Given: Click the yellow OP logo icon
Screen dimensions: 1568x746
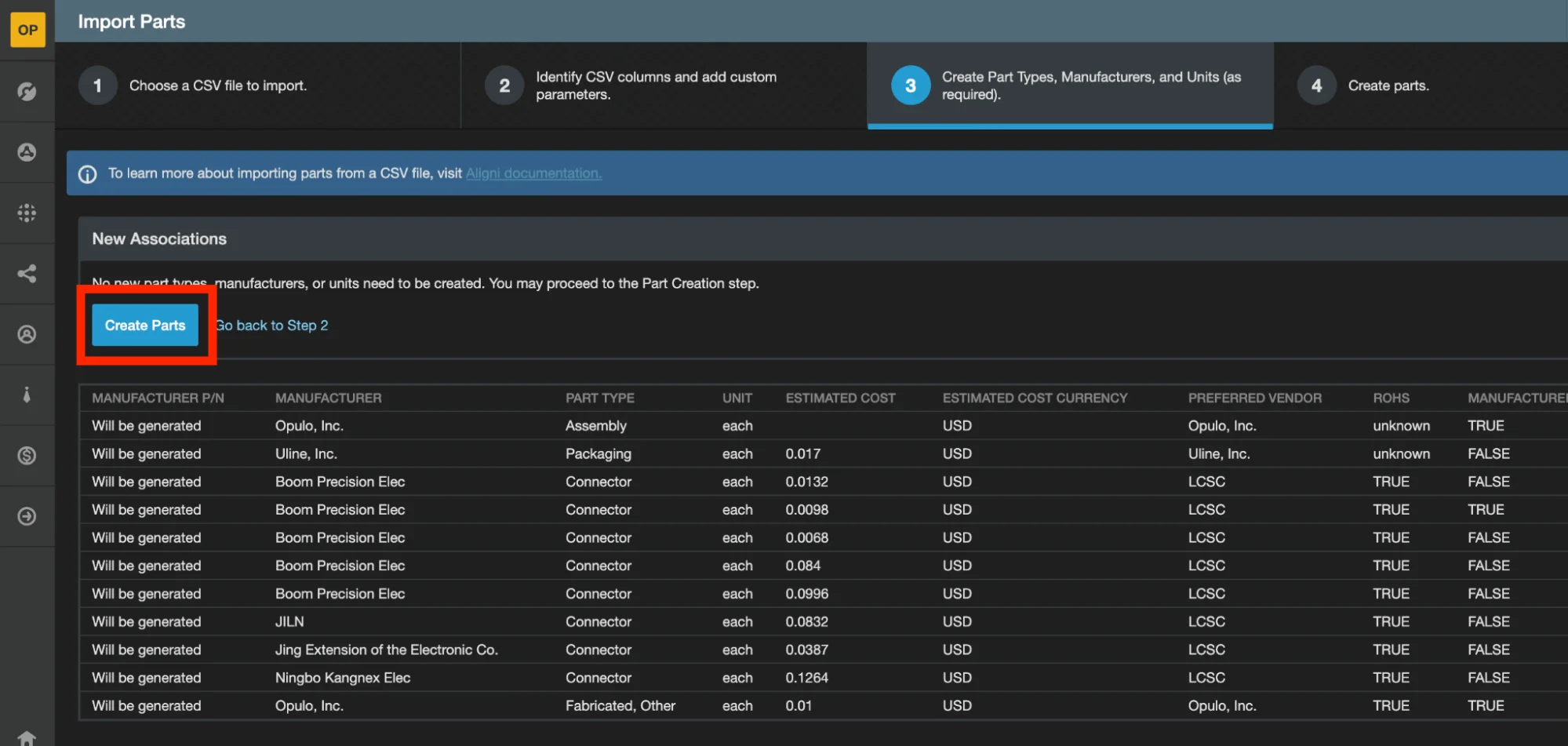Looking at the screenshot, I should point(27,30).
